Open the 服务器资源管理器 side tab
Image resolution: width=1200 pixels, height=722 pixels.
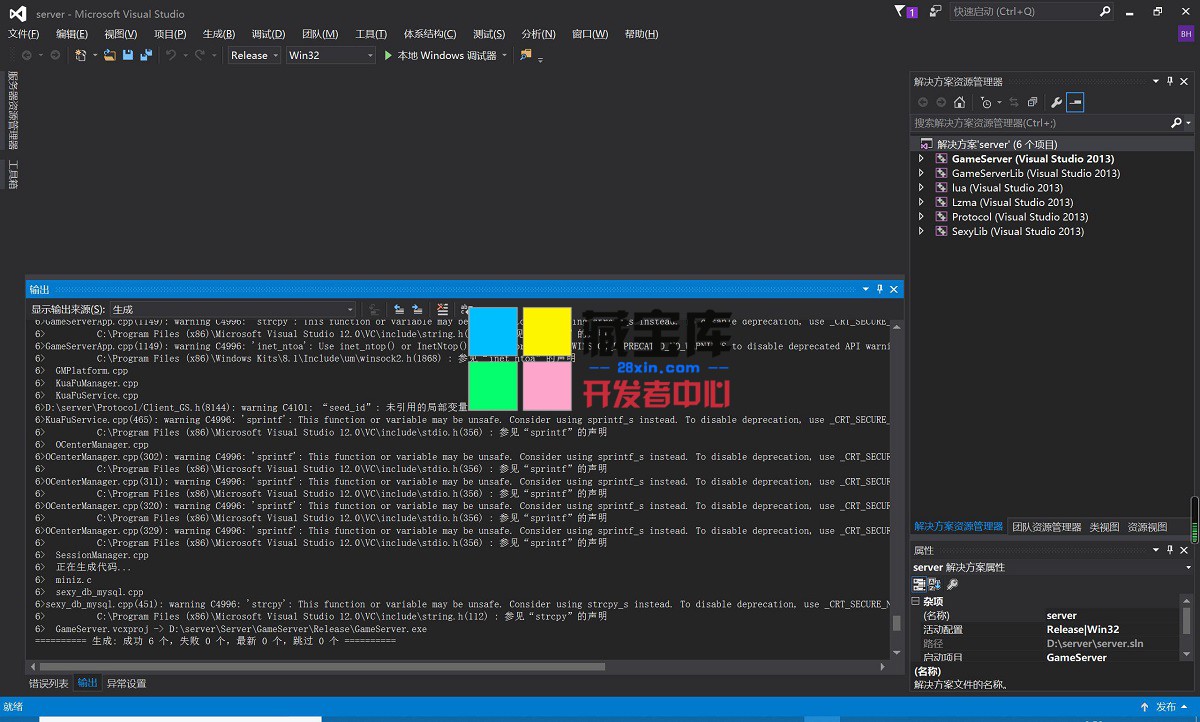[13, 110]
